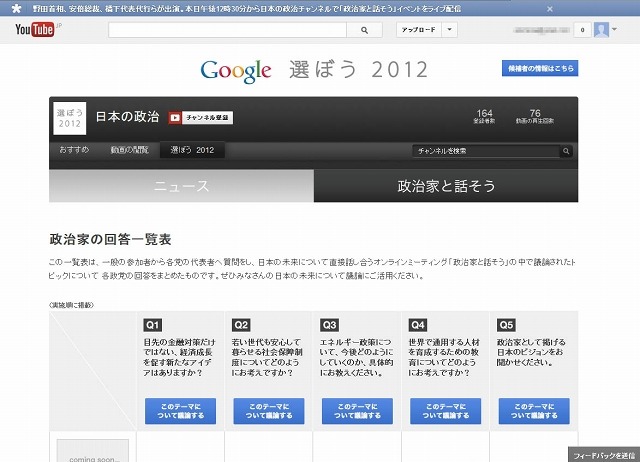Image resolution: width=640 pixels, height=462 pixels.
Task: Click the banner live event announcement text
Action: coord(247,9)
